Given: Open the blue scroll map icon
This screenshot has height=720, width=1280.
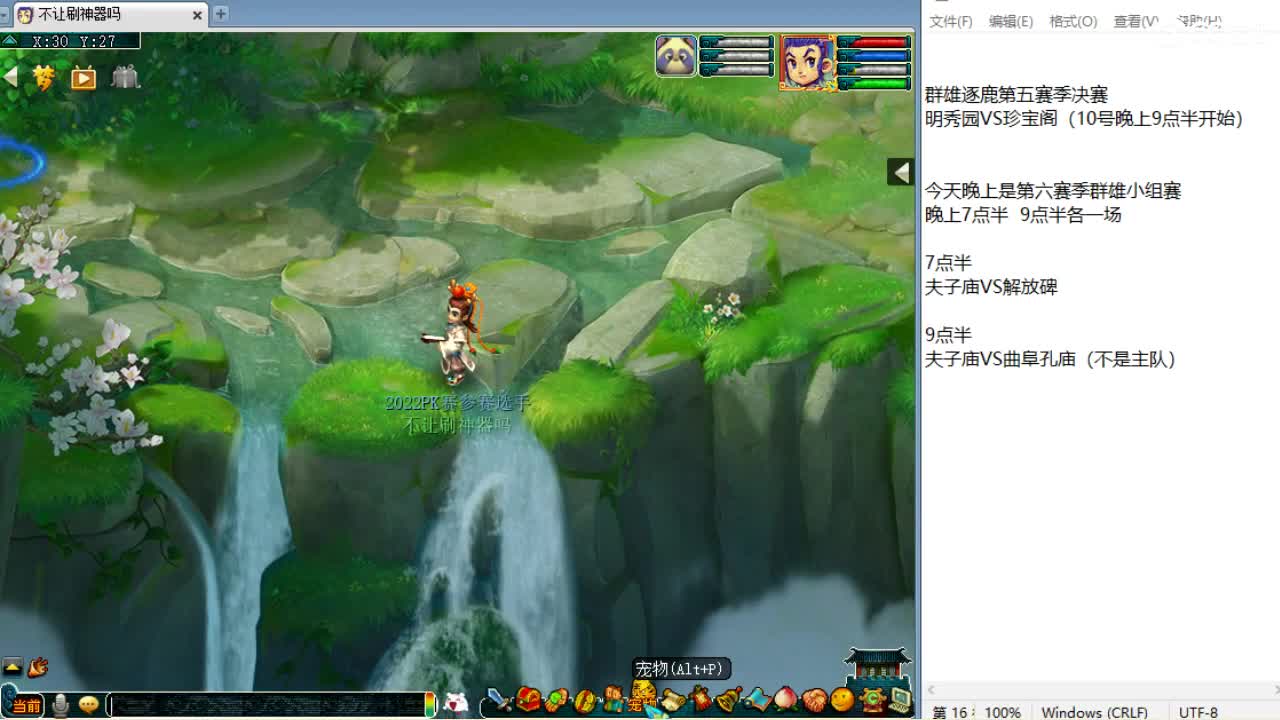Looking at the screenshot, I should (758, 699).
